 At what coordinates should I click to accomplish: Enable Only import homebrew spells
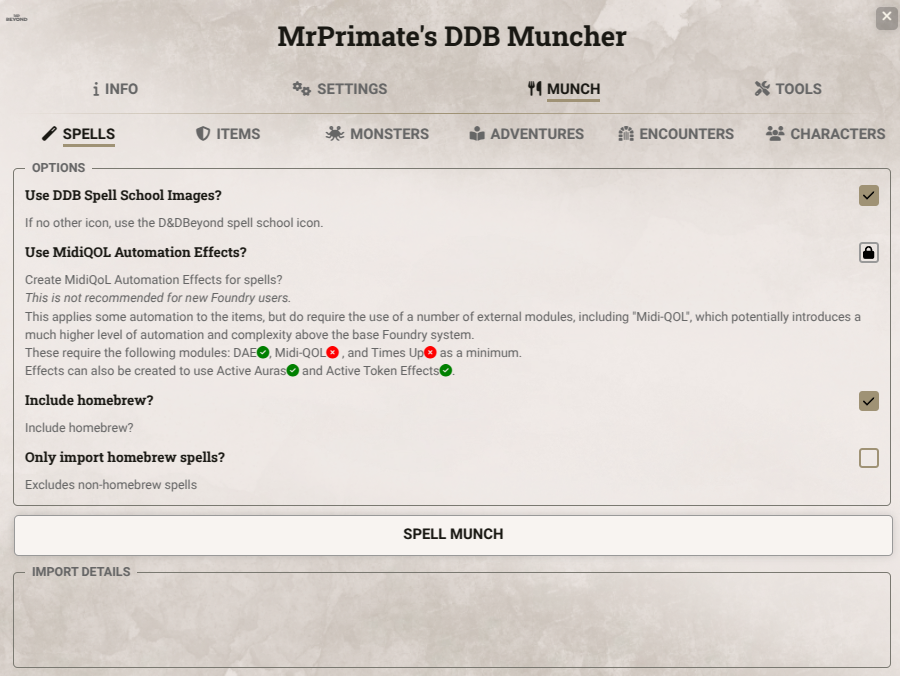point(868,458)
